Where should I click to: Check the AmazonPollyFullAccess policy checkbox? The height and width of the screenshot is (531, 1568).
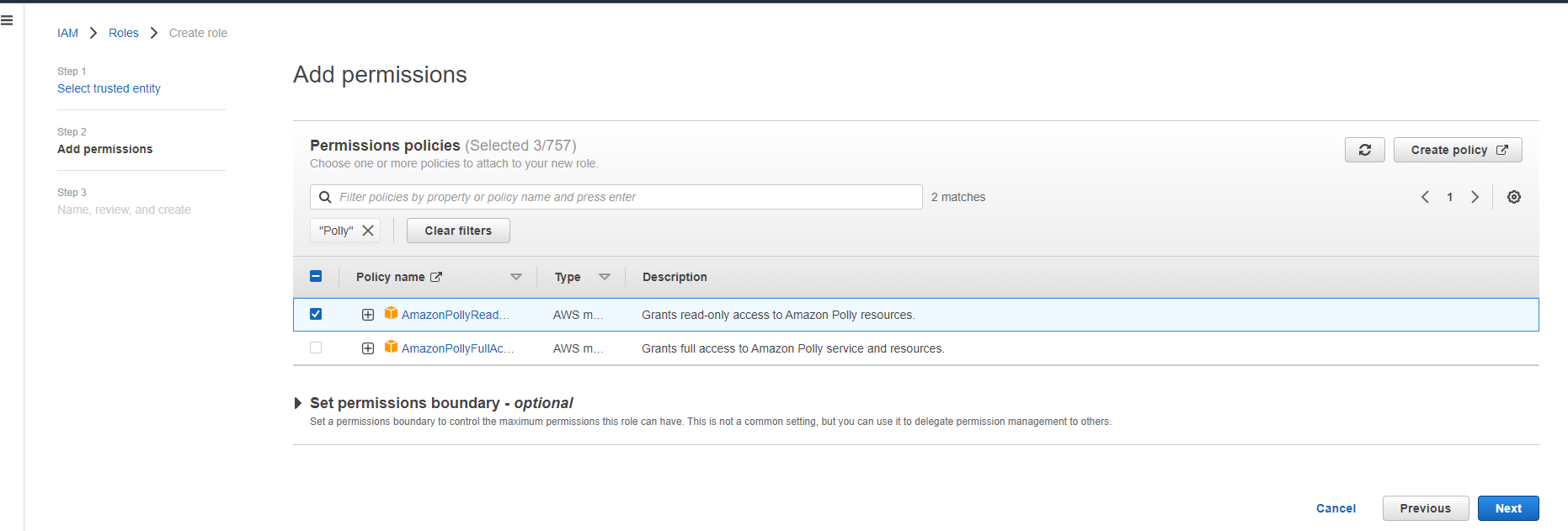316,348
